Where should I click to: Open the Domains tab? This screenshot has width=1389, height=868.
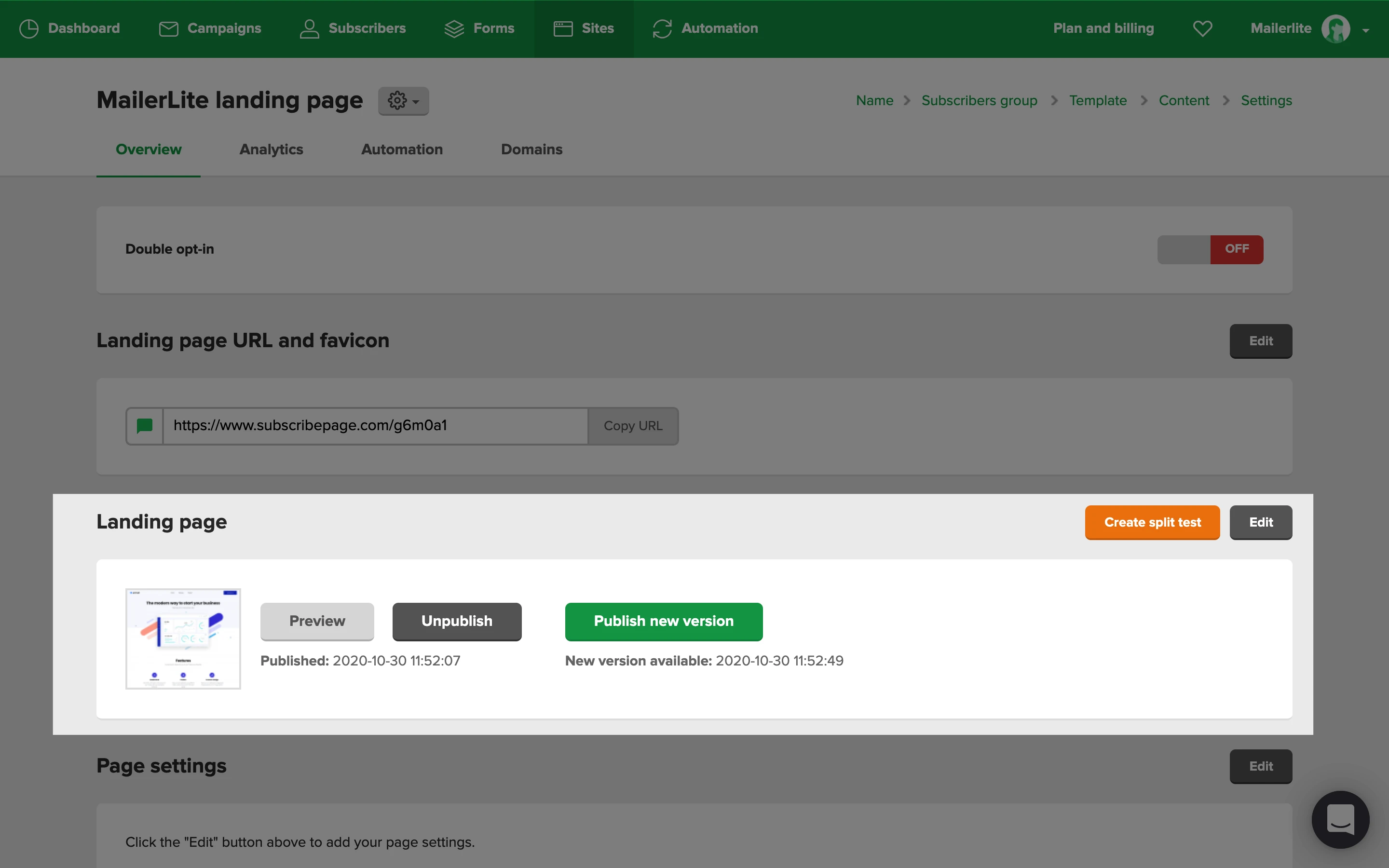coord(531,149)
